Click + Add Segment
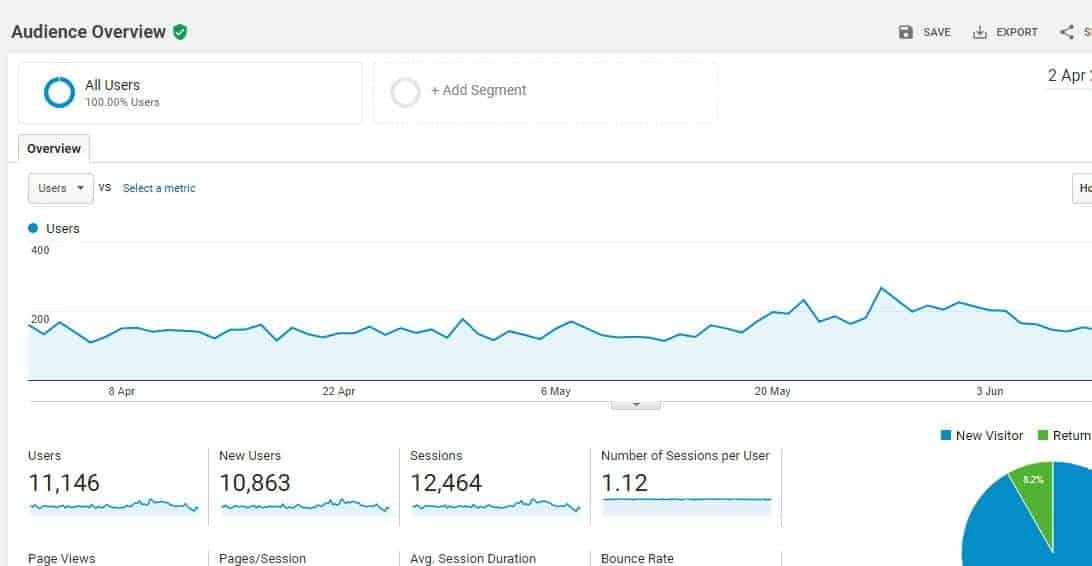Screen dimensions: 1092x566 point(478,91)
